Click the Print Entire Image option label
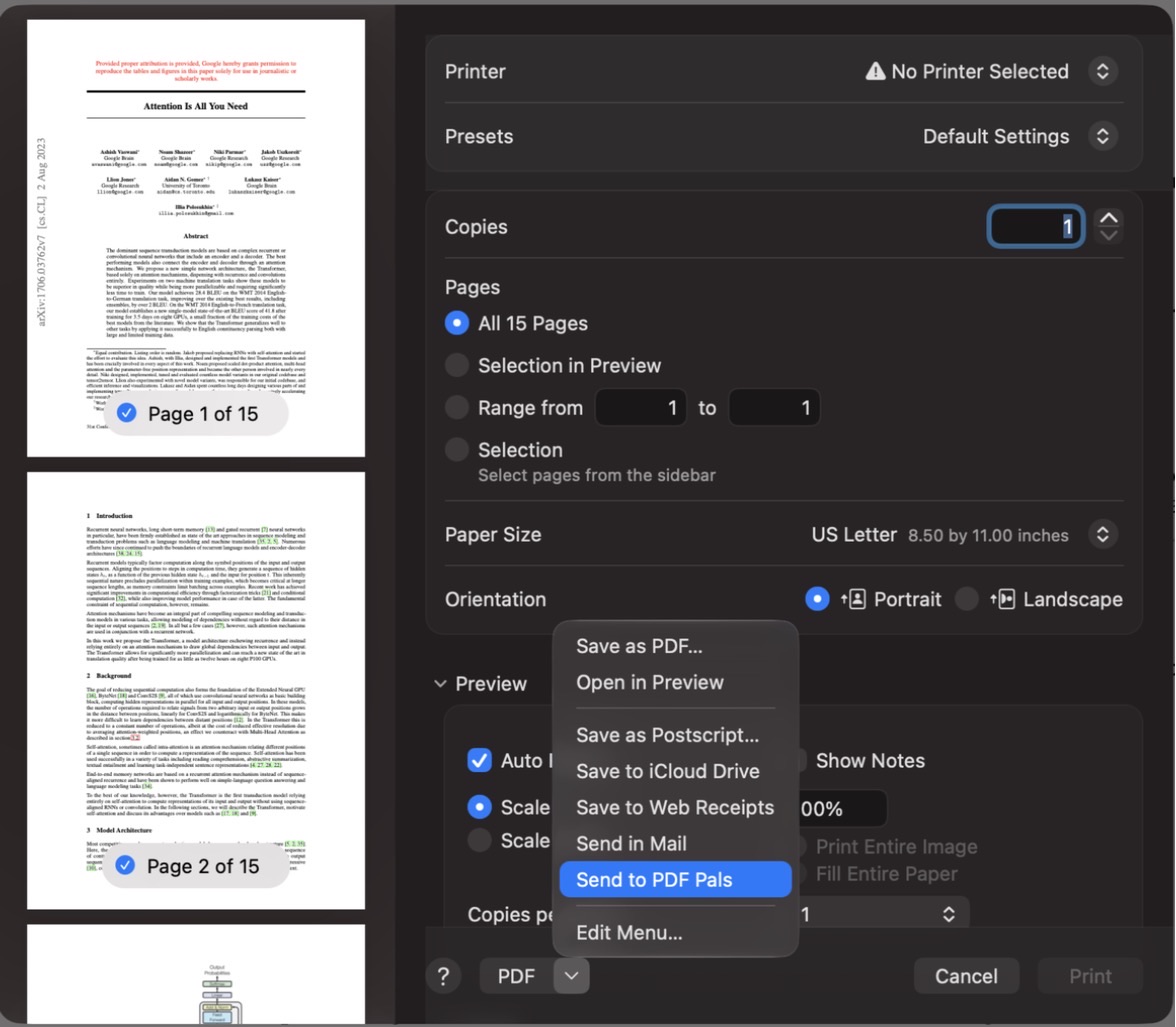Screen dimensions: 1176x1027 pyautogui.click(x=896, y=847)
